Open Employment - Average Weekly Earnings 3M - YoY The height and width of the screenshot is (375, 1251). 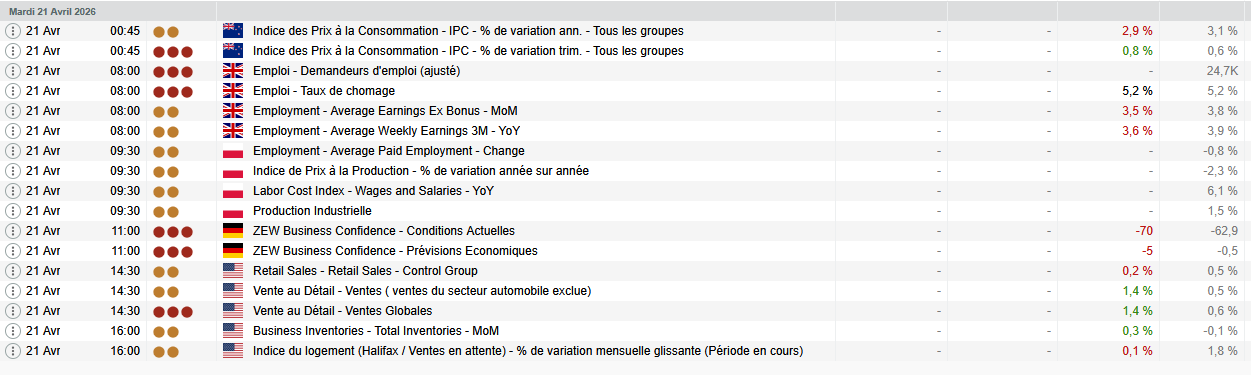tap(386, 131)
